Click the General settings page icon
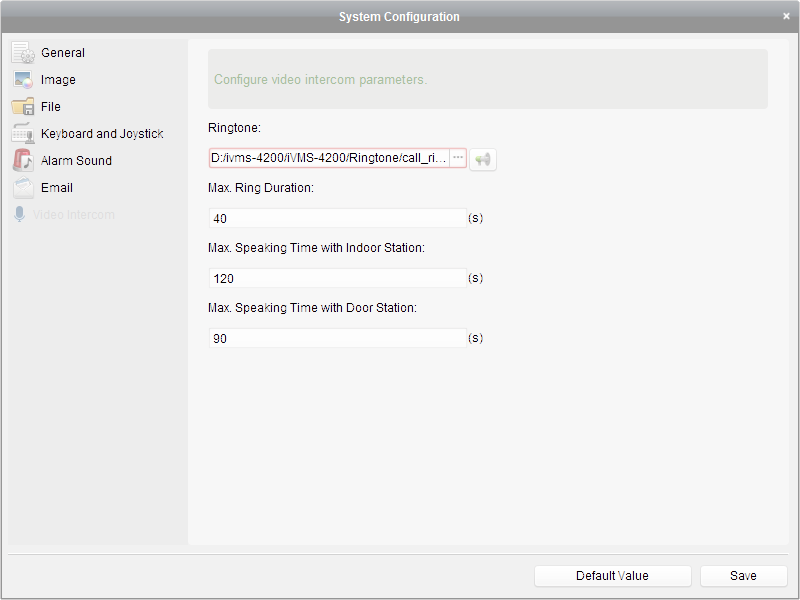 [23, 53]
